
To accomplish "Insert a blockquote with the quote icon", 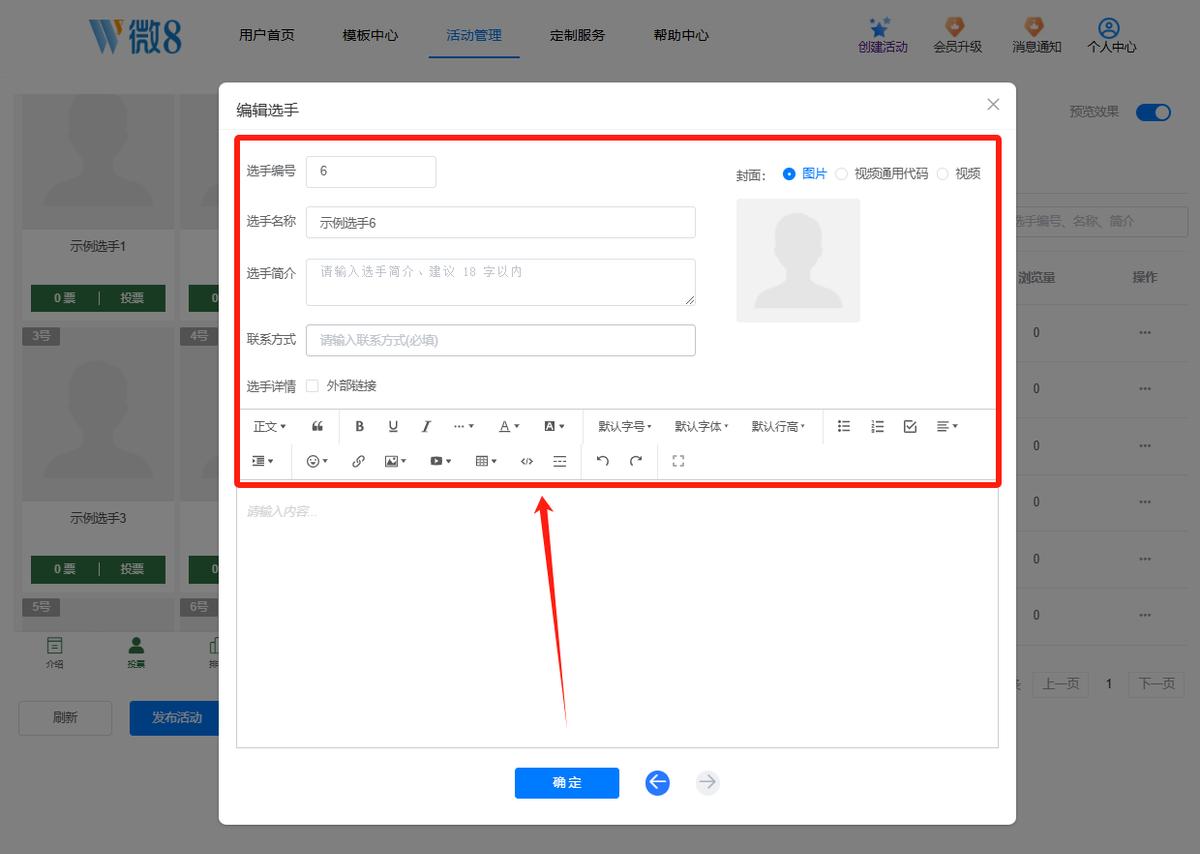I will click(317, 427).
